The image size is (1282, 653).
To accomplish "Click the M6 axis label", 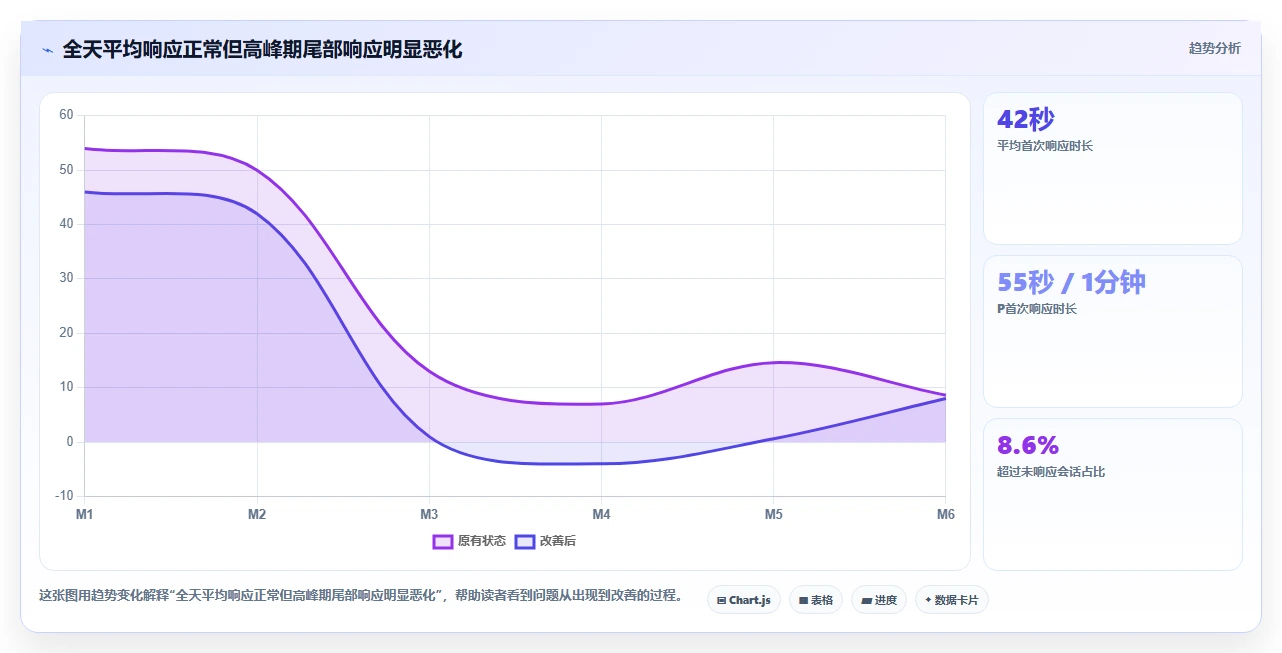I will click(x=945, y=514).
